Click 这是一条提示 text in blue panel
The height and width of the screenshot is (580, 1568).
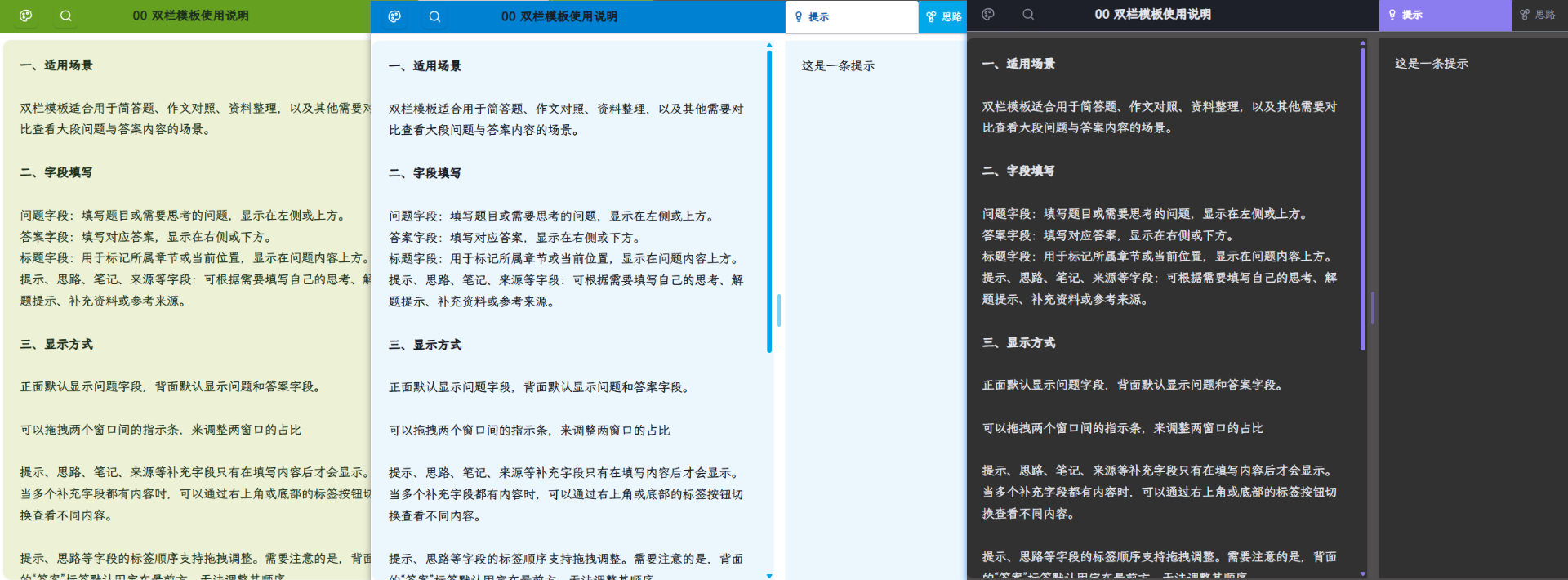coord(838,65)
